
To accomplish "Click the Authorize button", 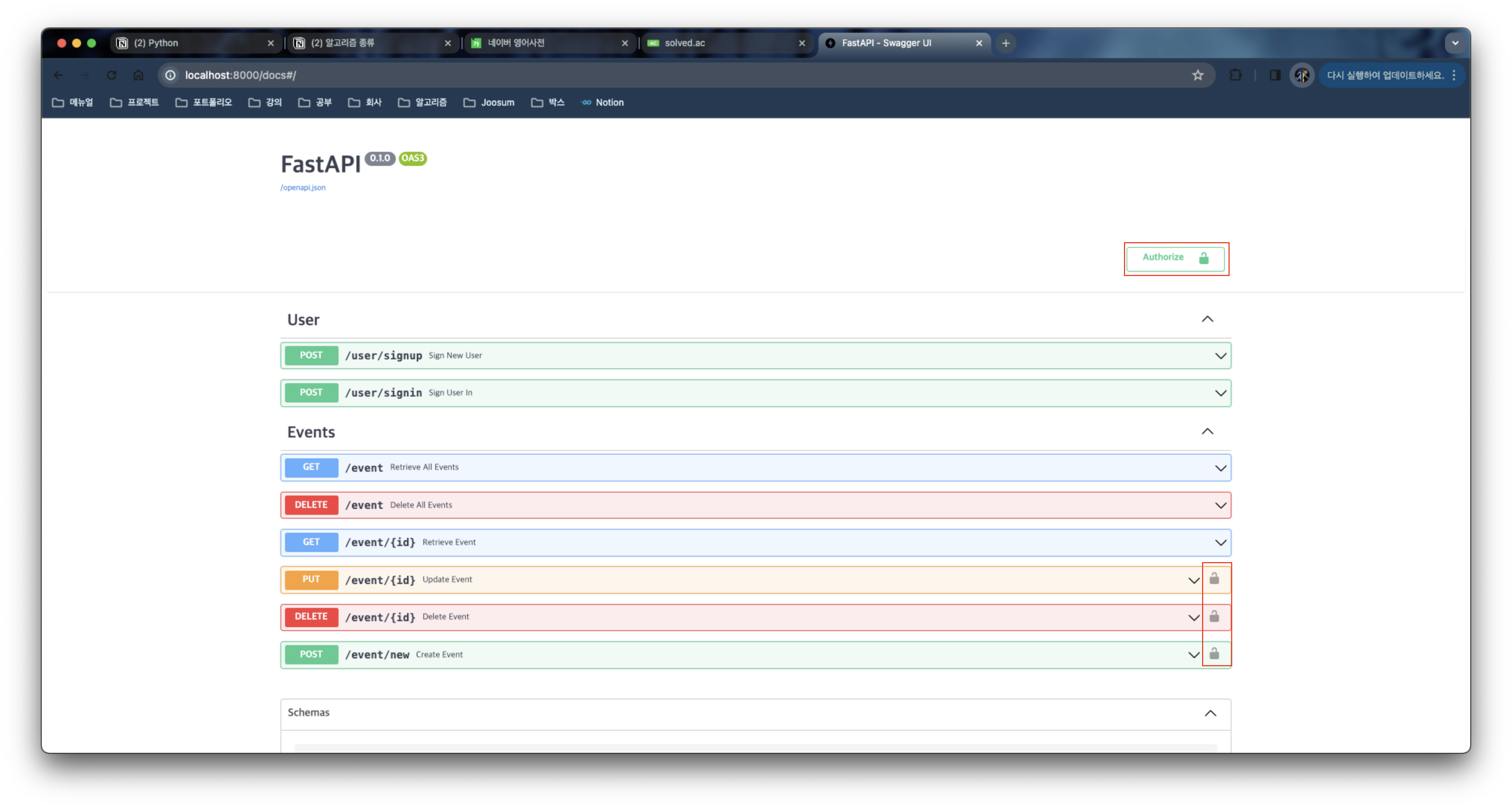I will point(1175,258).
